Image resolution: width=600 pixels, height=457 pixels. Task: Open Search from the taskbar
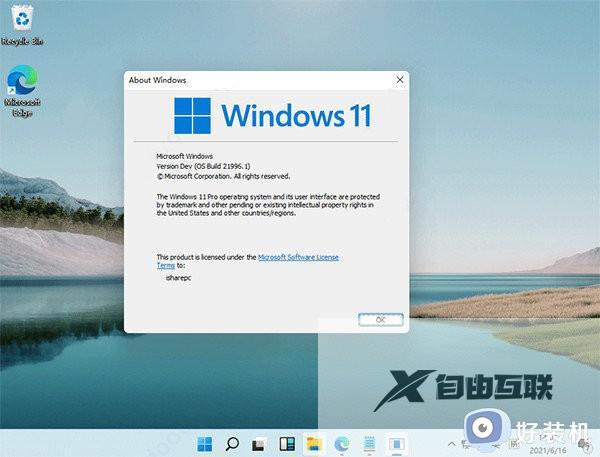click(232, 444)
